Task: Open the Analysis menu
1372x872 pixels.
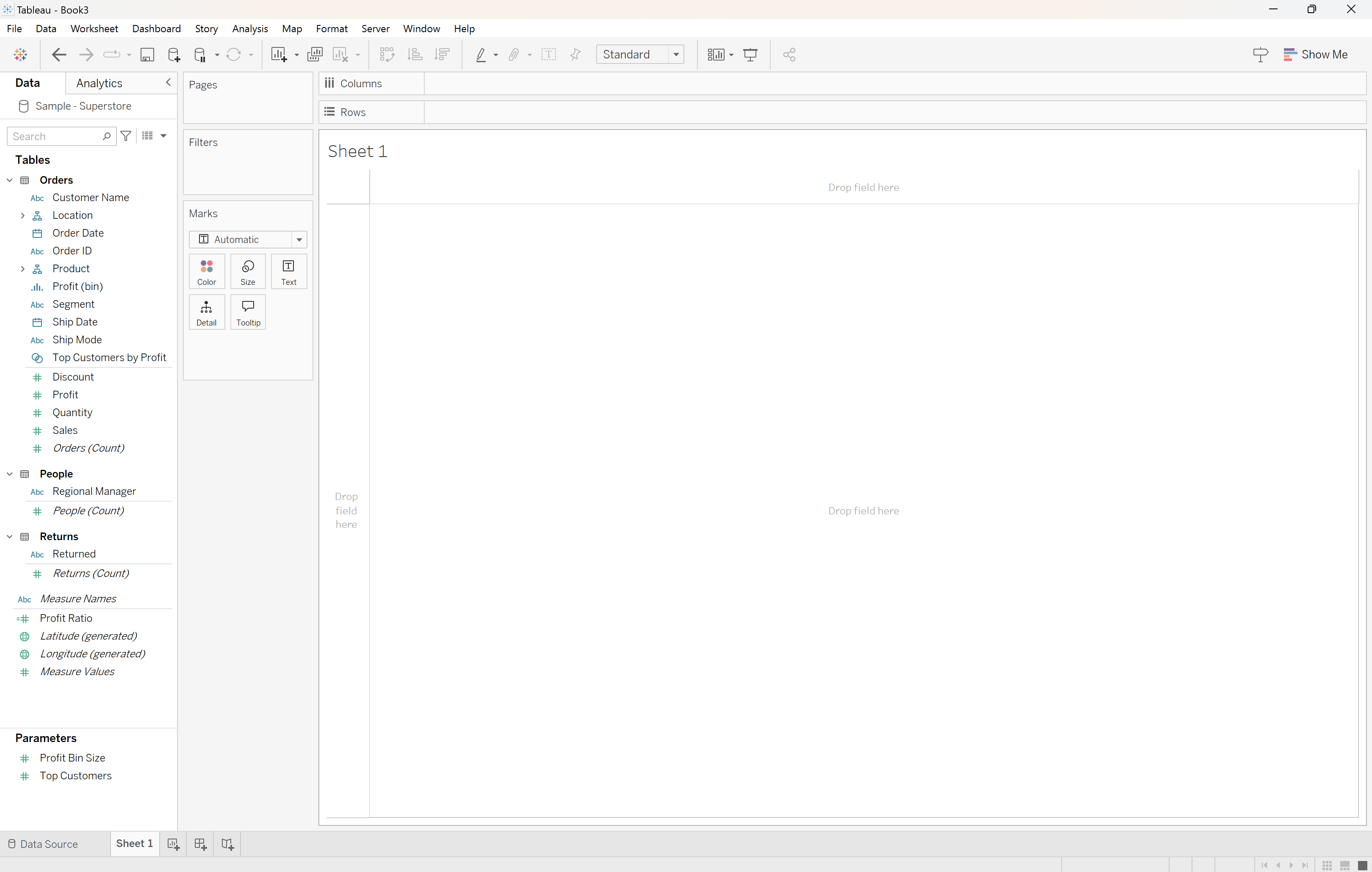Action: point(250,28)
